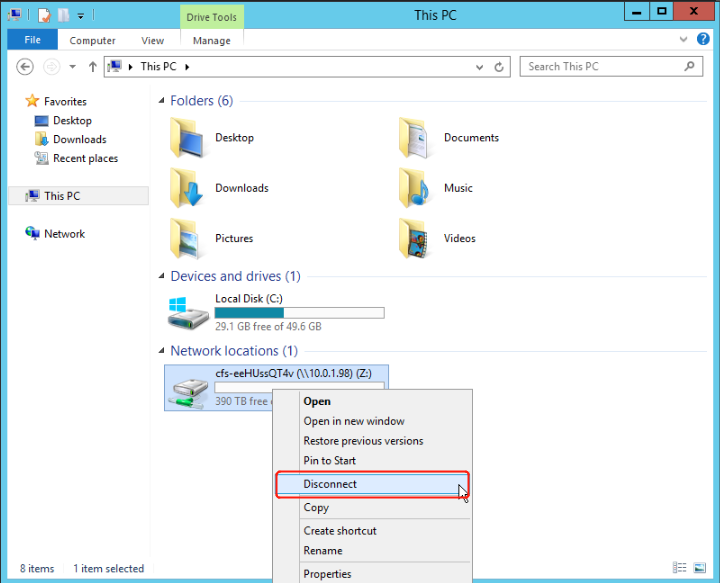Viewport: 720px width, 583px height.
Task: Click the Documents folder label
Action: (x=471, y=138)
